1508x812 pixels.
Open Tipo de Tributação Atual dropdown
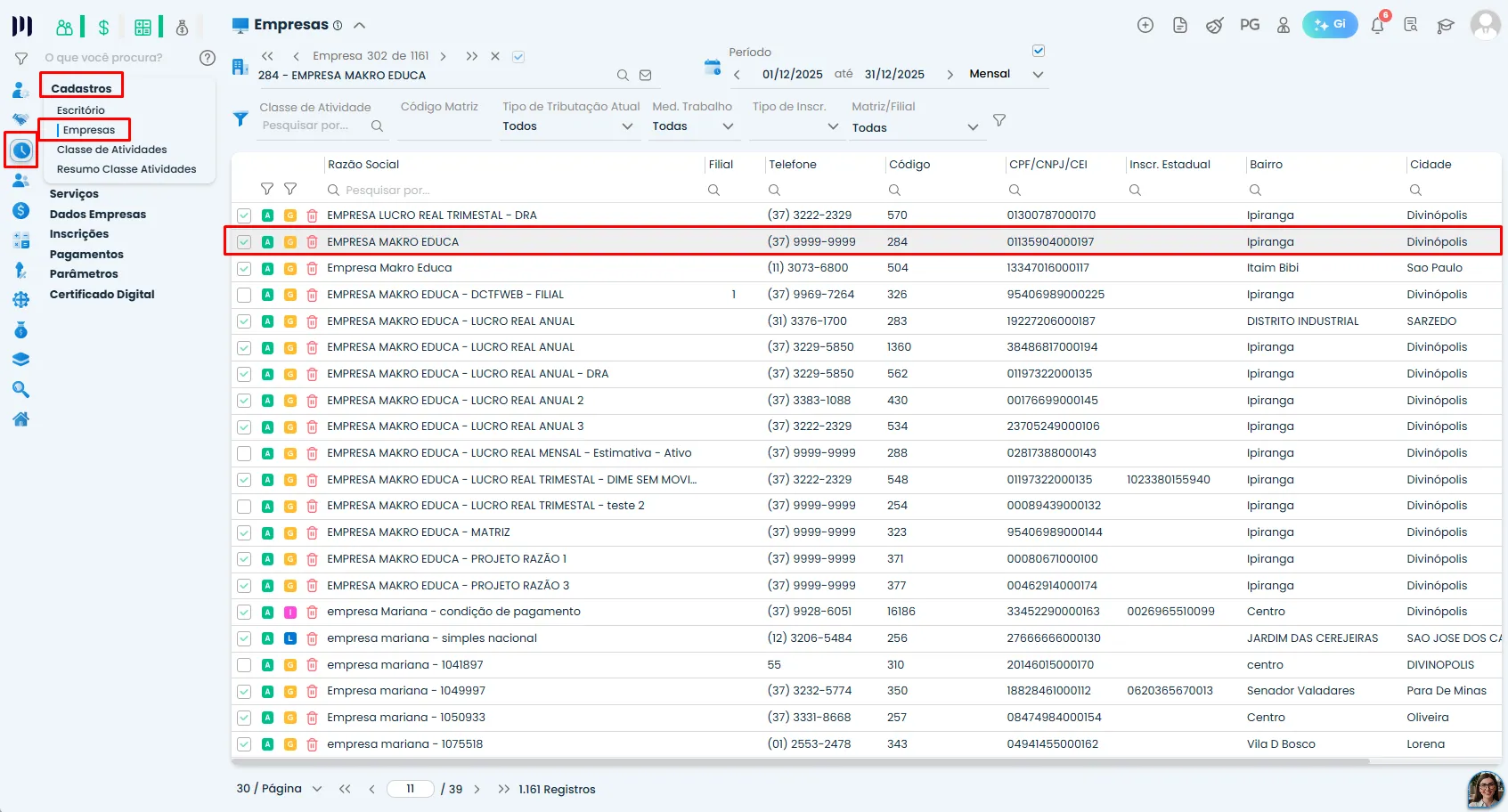click(x=567, y=126)
